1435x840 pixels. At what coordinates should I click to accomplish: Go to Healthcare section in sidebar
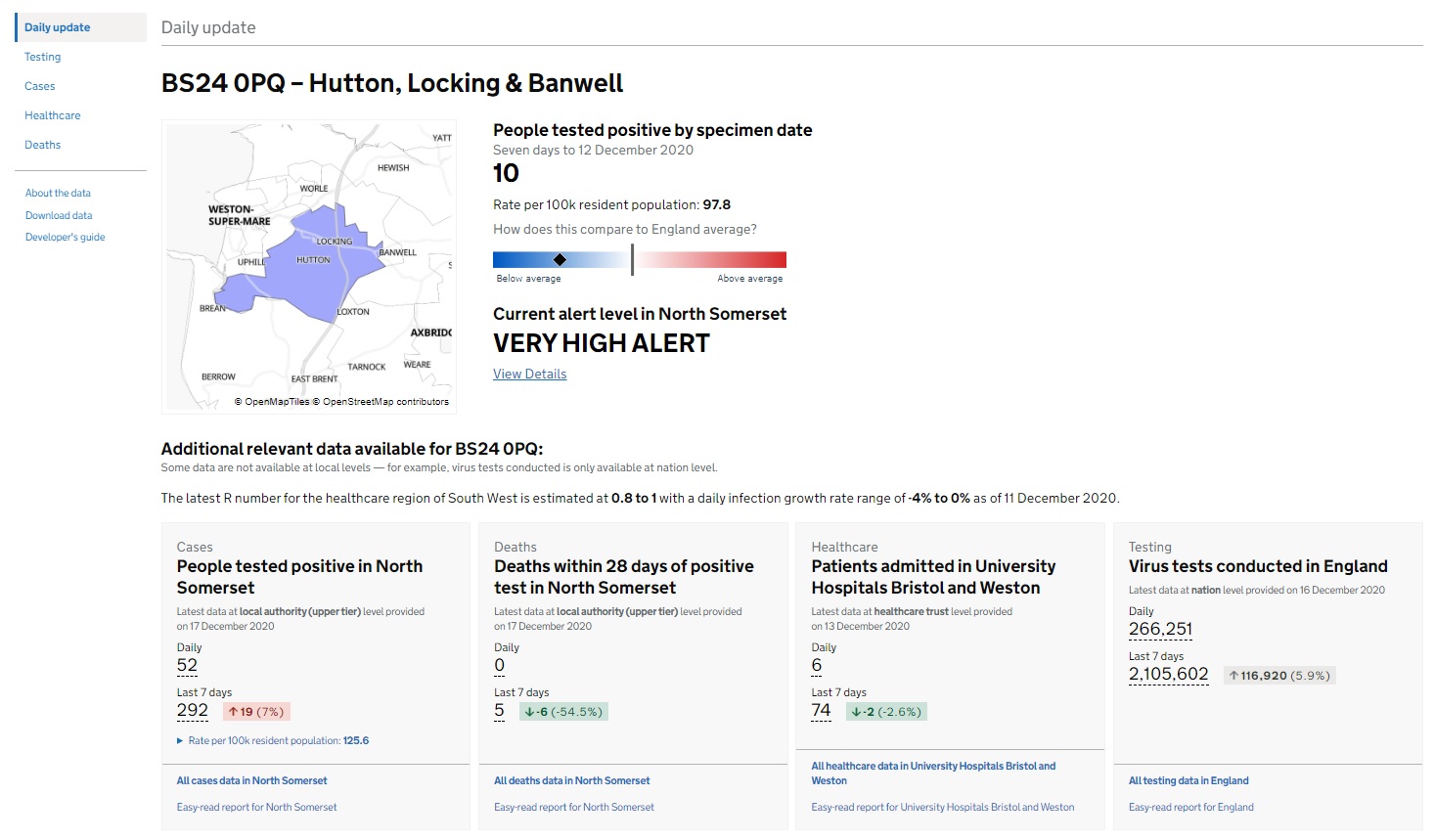[x=53, y=115]
